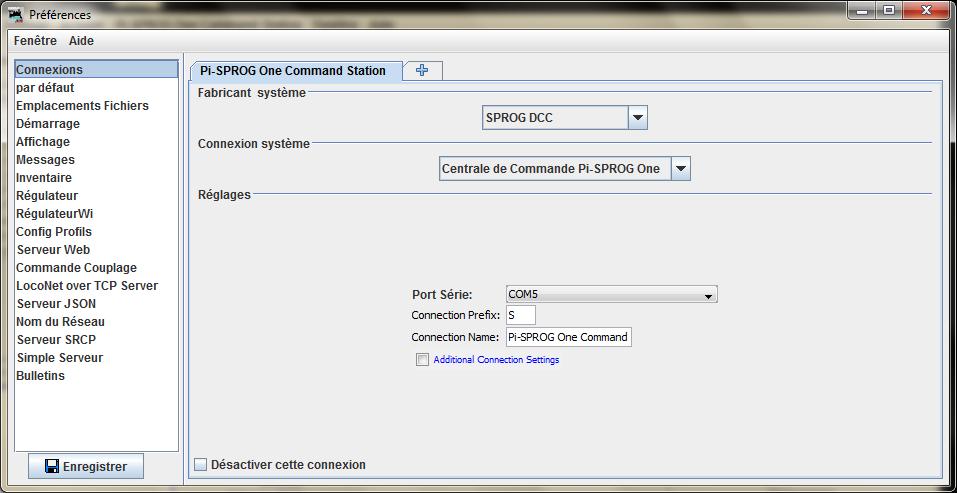Screen dimensions: 957x493
Task: Select Commande Couplage entry
Action: (x=96, y=268)
